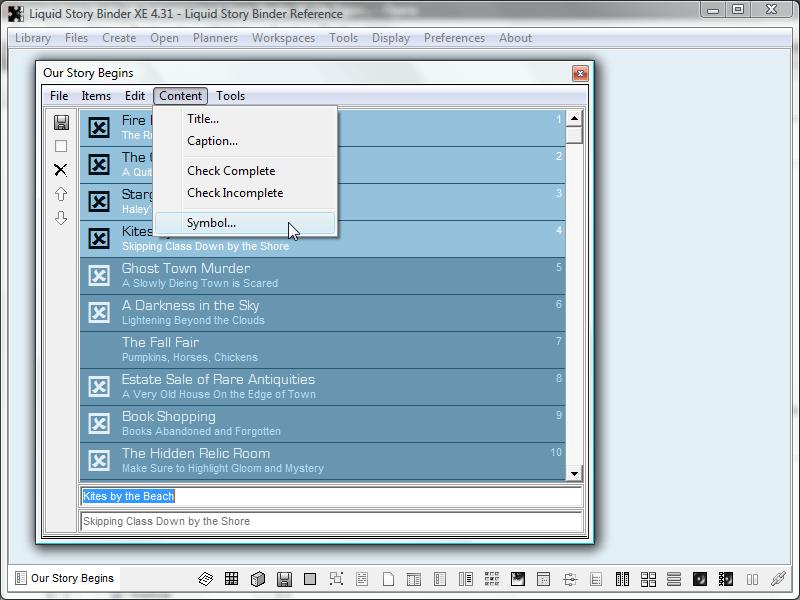Move item up with the up arrow icon
Viewport: 800px width, 600px height.
(x=61, y=194)
